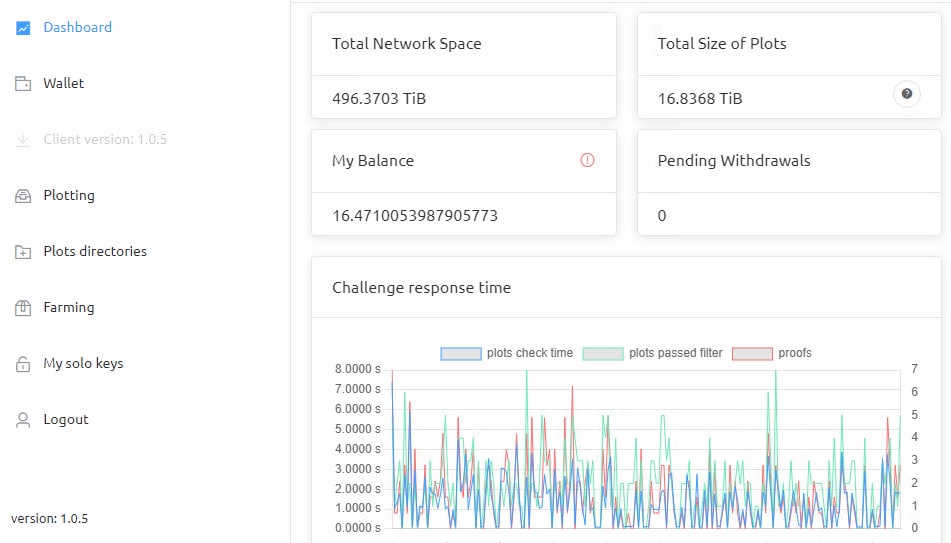Open My solo keys
This screenshot has width=951, height=543.
(83, 363)
